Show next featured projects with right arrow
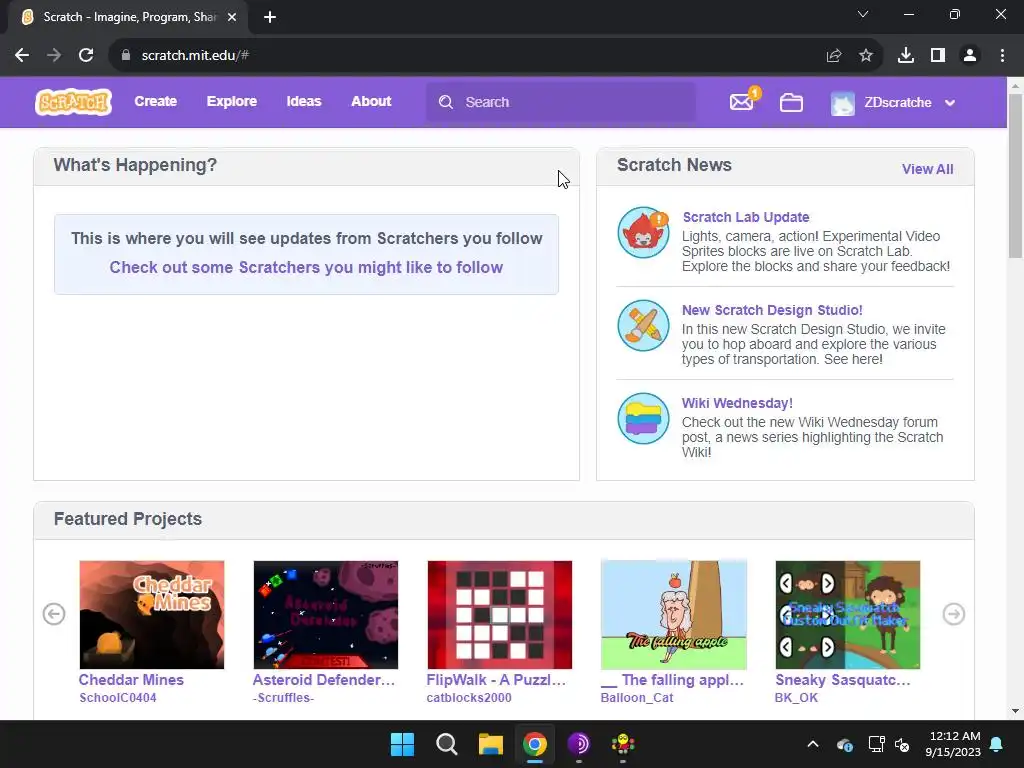This screenshot has height=768, width=1024. (953, 614)
